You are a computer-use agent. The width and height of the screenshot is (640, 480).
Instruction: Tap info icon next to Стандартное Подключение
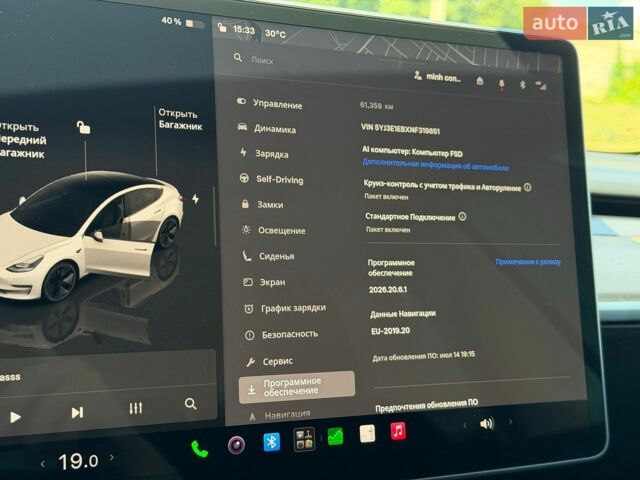462,216
